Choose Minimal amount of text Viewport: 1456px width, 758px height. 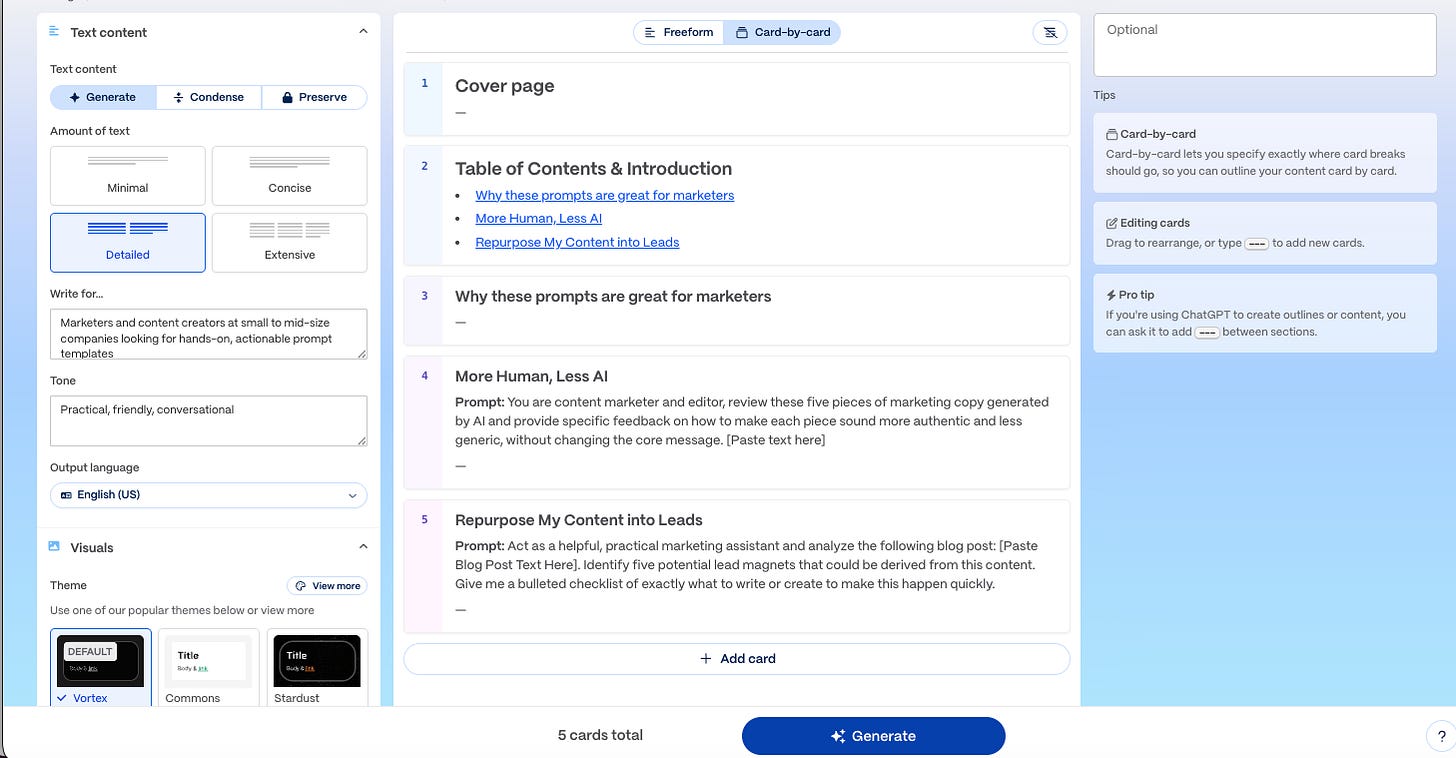coord(128,176)
